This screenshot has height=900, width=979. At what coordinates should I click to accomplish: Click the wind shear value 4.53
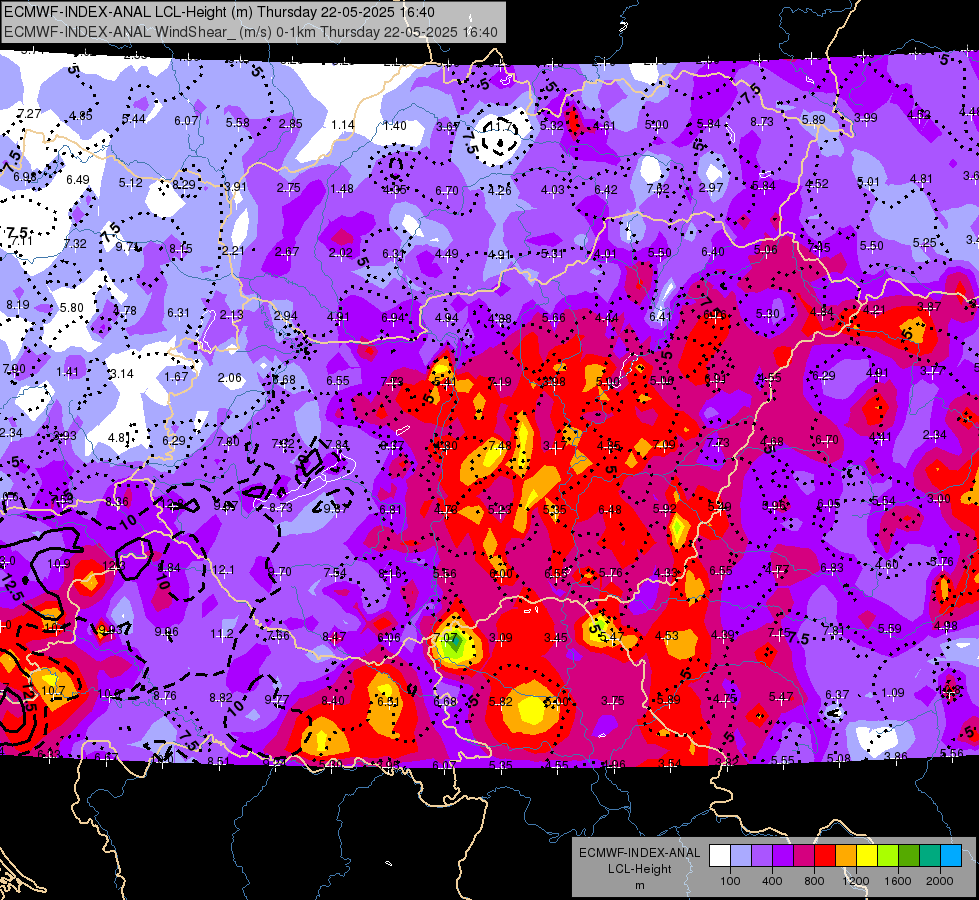pyautogui.click(x=667, y=635)
